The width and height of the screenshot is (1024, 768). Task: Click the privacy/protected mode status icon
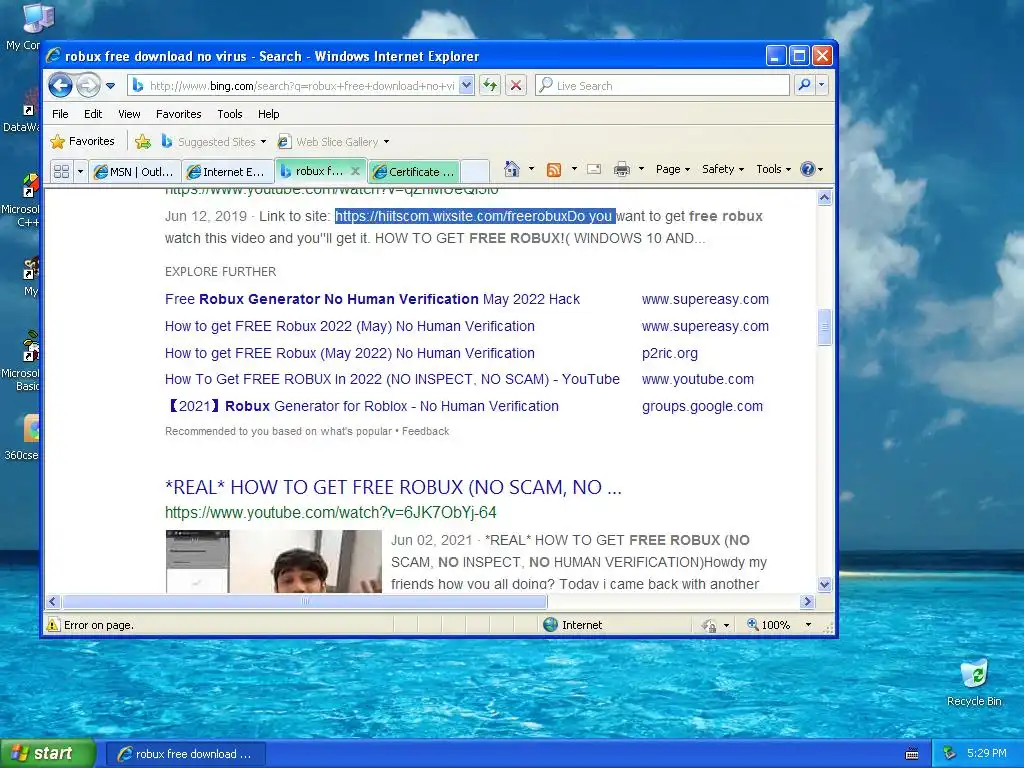709,626
